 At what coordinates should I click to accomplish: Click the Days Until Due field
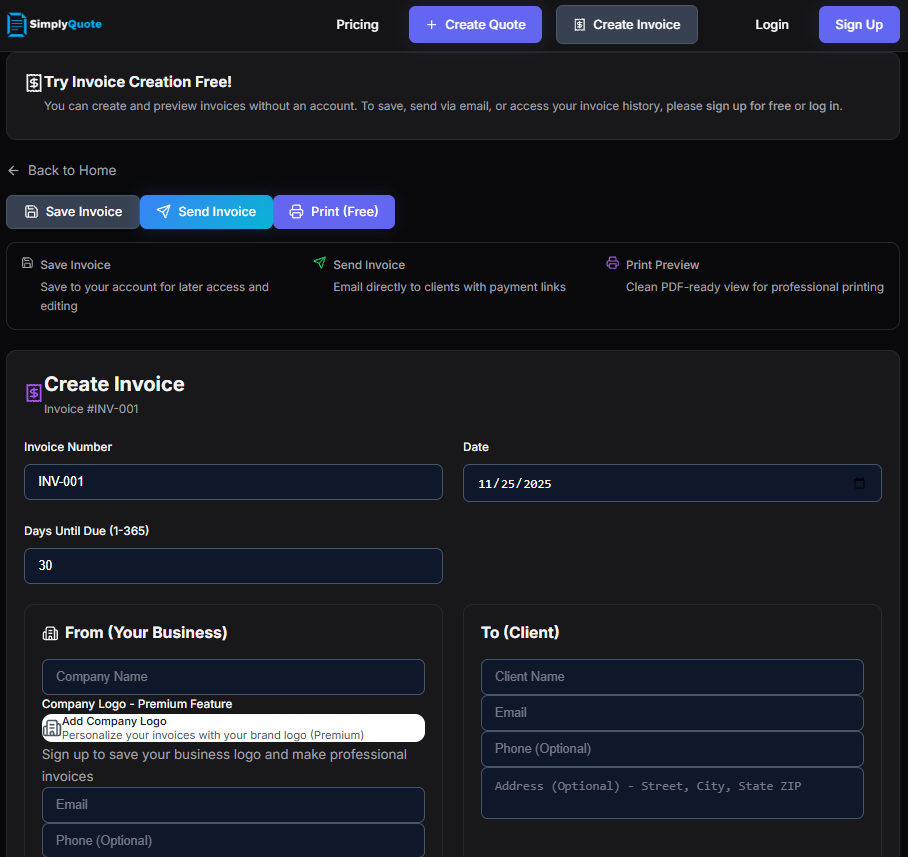(233, 565)
